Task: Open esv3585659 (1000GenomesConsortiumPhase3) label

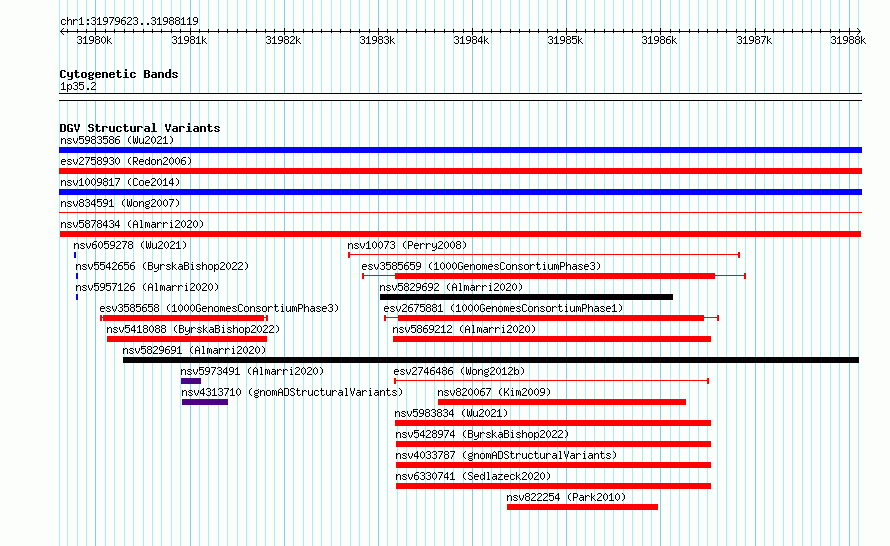Action: tap(481, 266)
